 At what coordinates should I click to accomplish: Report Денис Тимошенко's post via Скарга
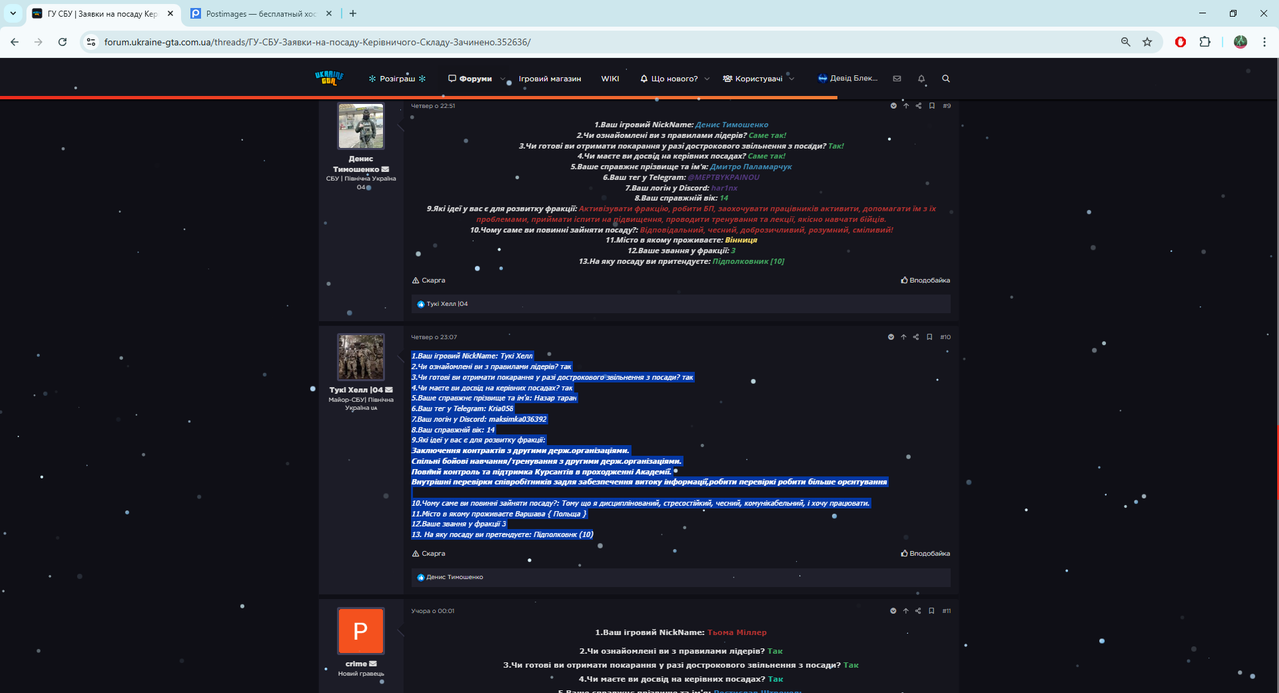pos(429,280)
